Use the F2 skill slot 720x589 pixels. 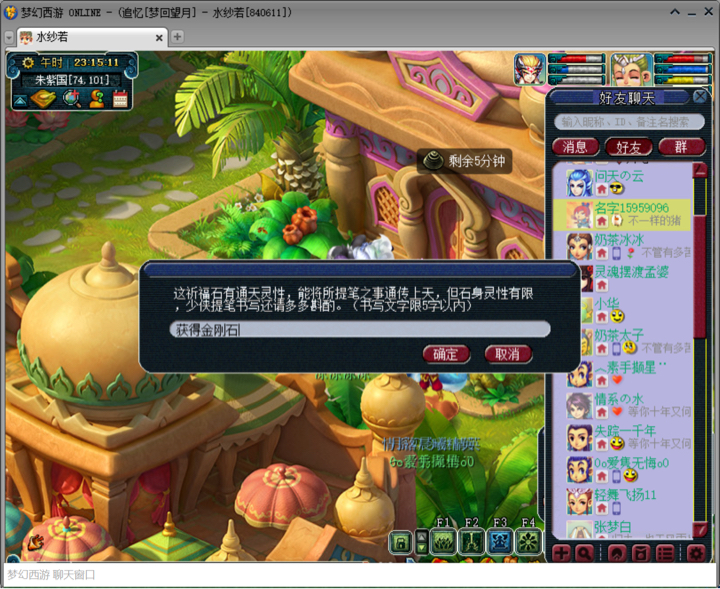tap(472, 542)
